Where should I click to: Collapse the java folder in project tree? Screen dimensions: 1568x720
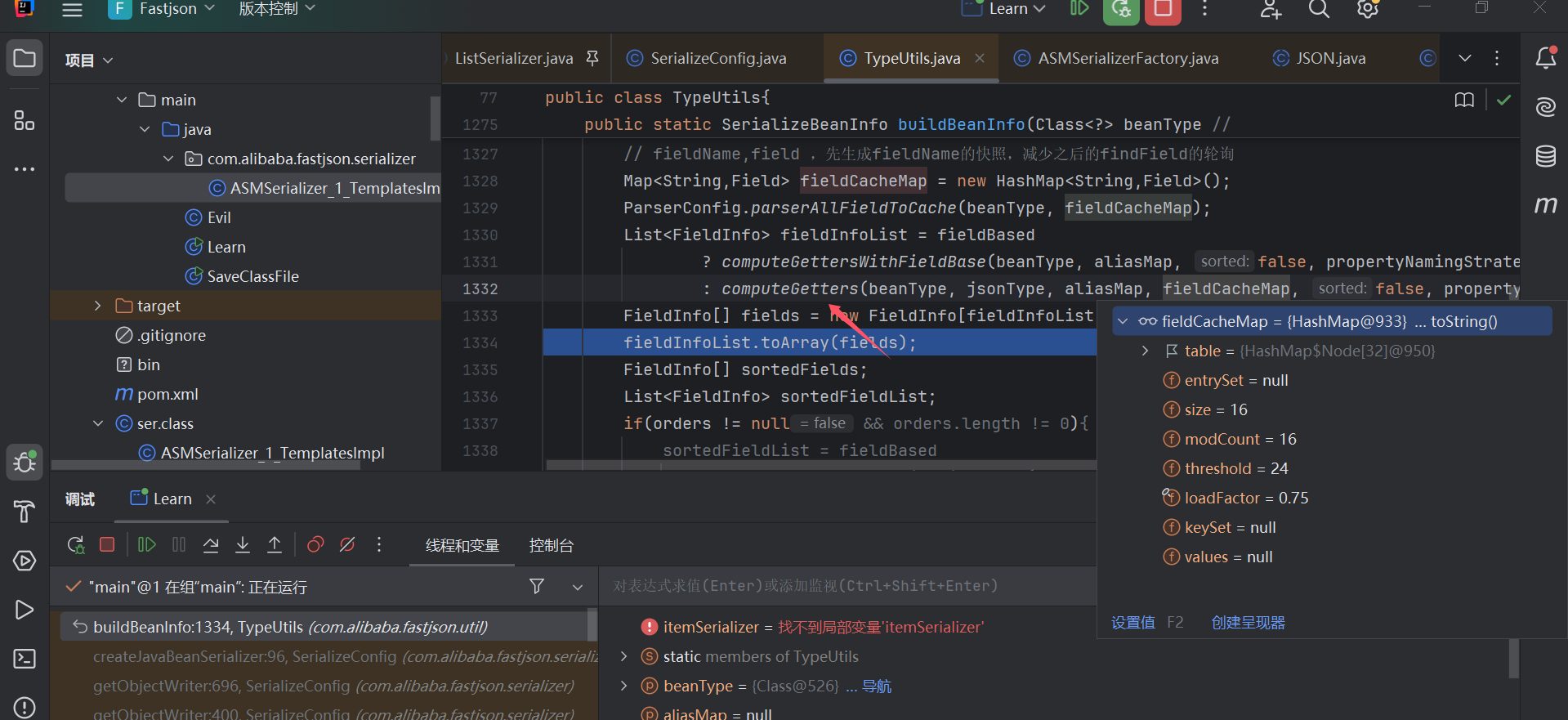[x=145, y=129]
